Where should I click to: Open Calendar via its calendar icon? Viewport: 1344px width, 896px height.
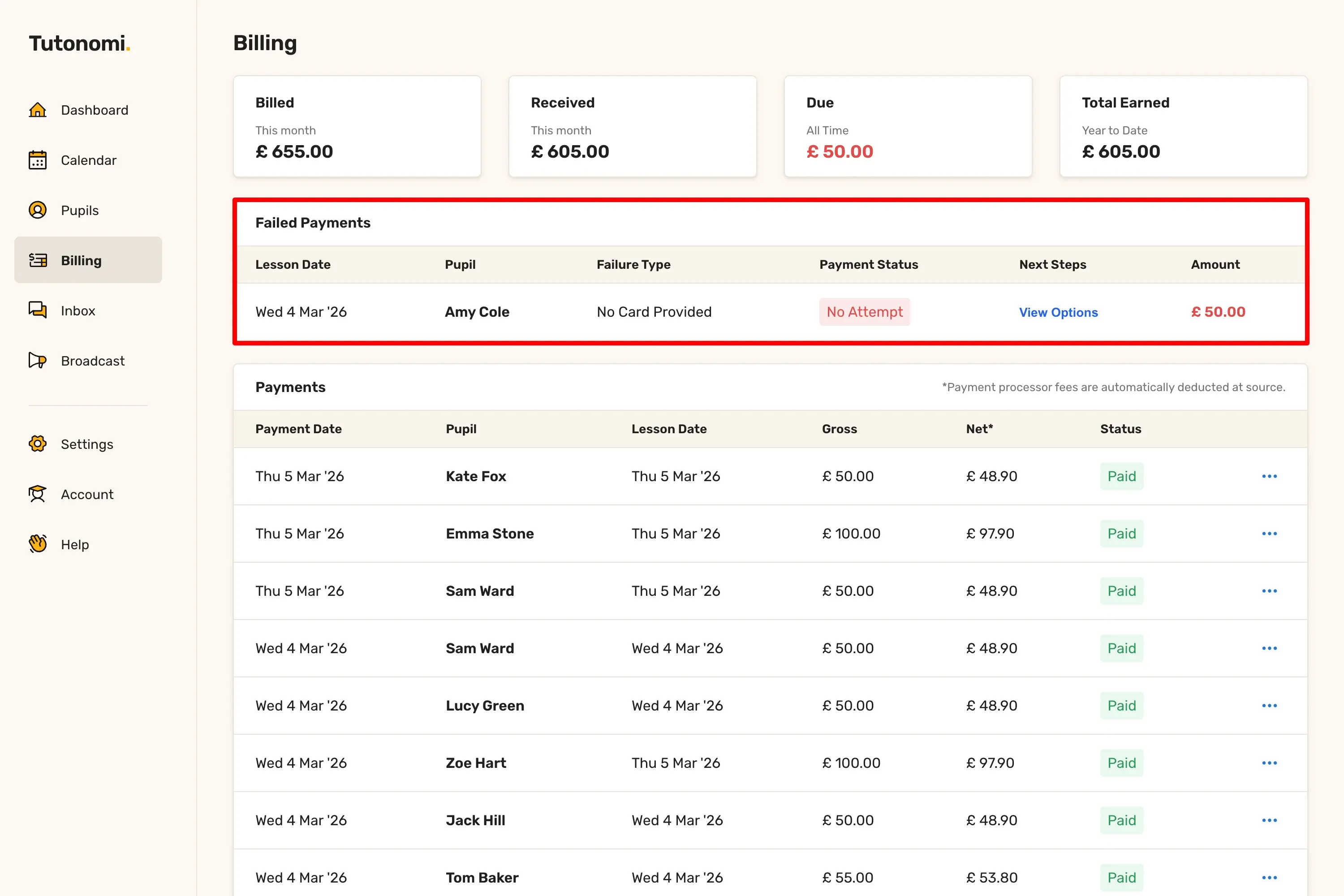(38, 160)
